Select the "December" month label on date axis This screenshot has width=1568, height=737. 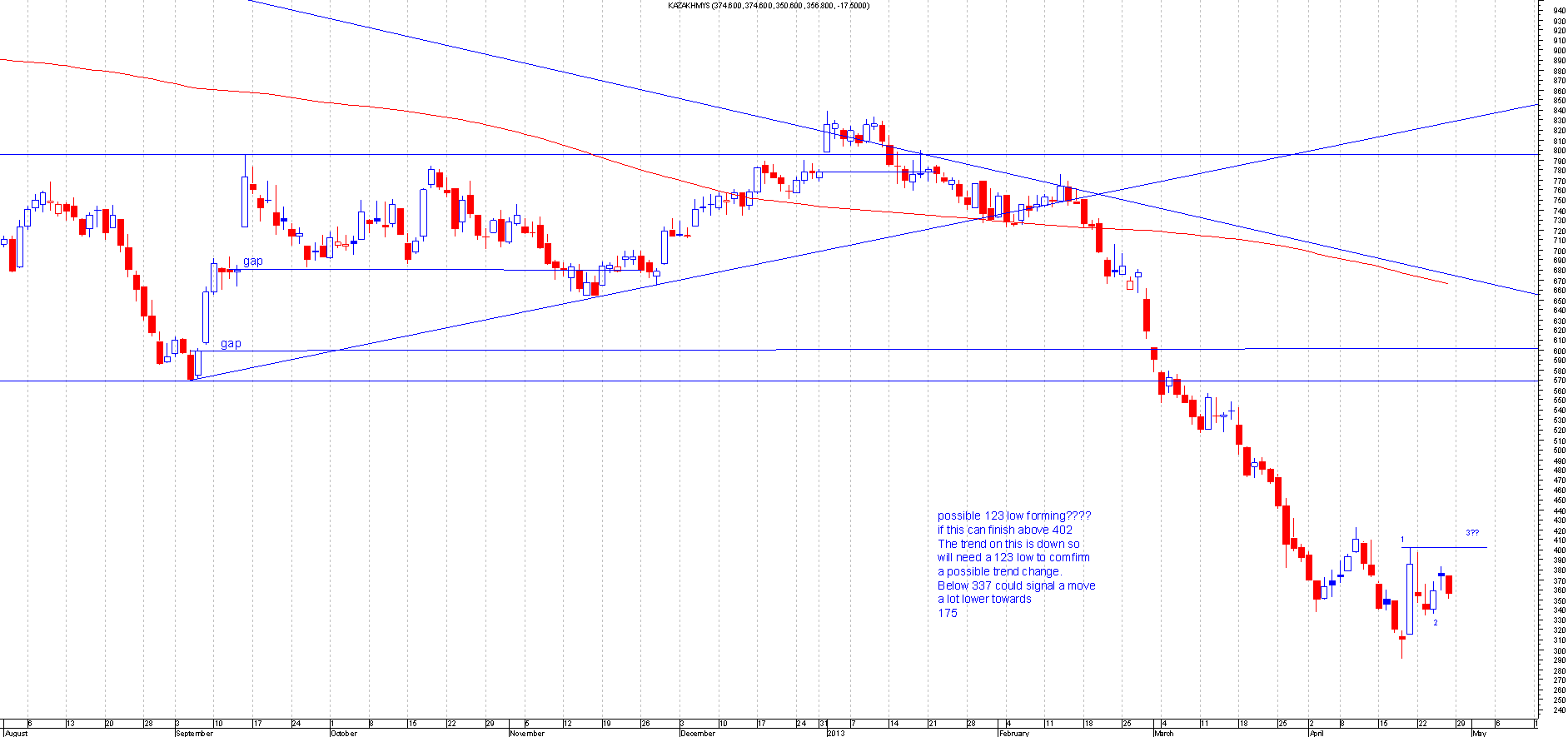coord(698,733)
